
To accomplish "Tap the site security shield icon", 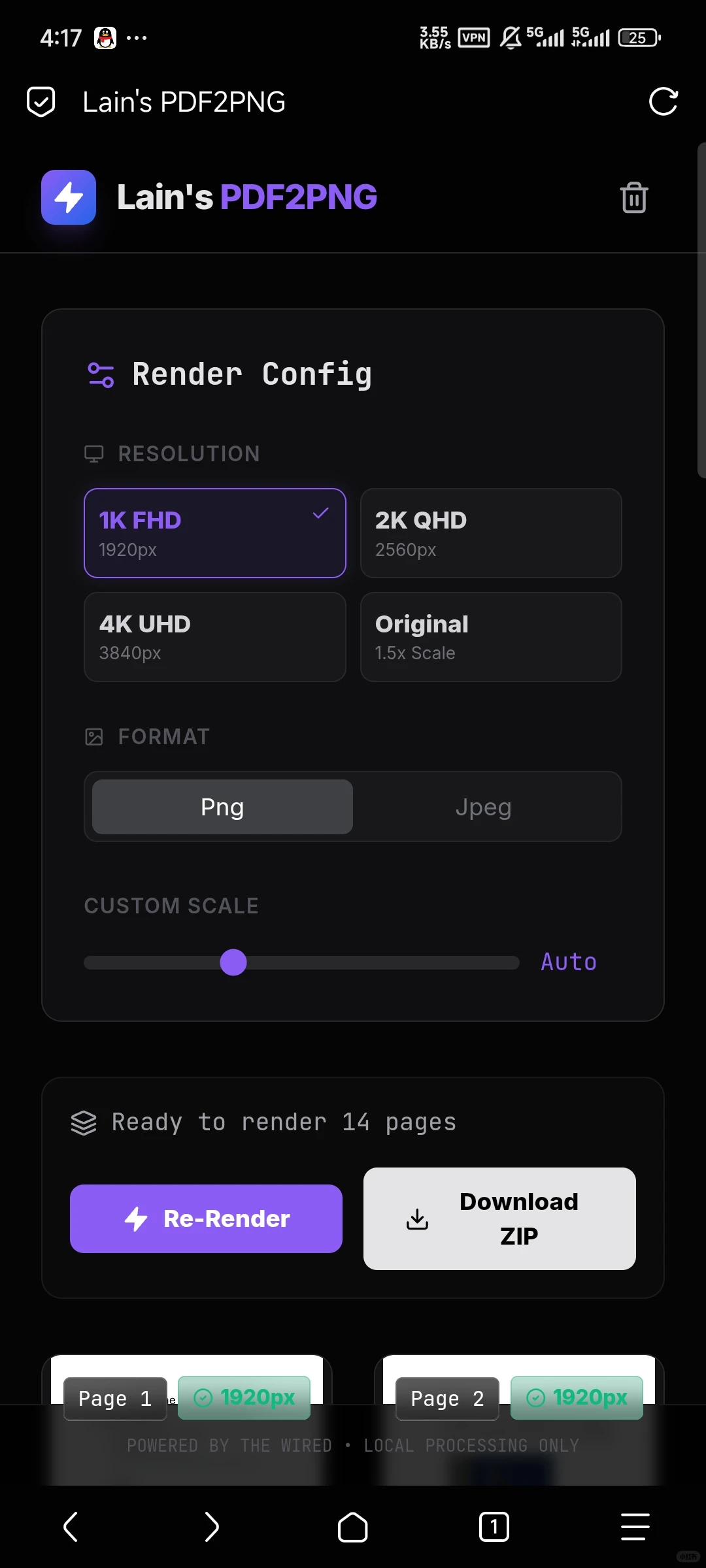I will 41,102.
